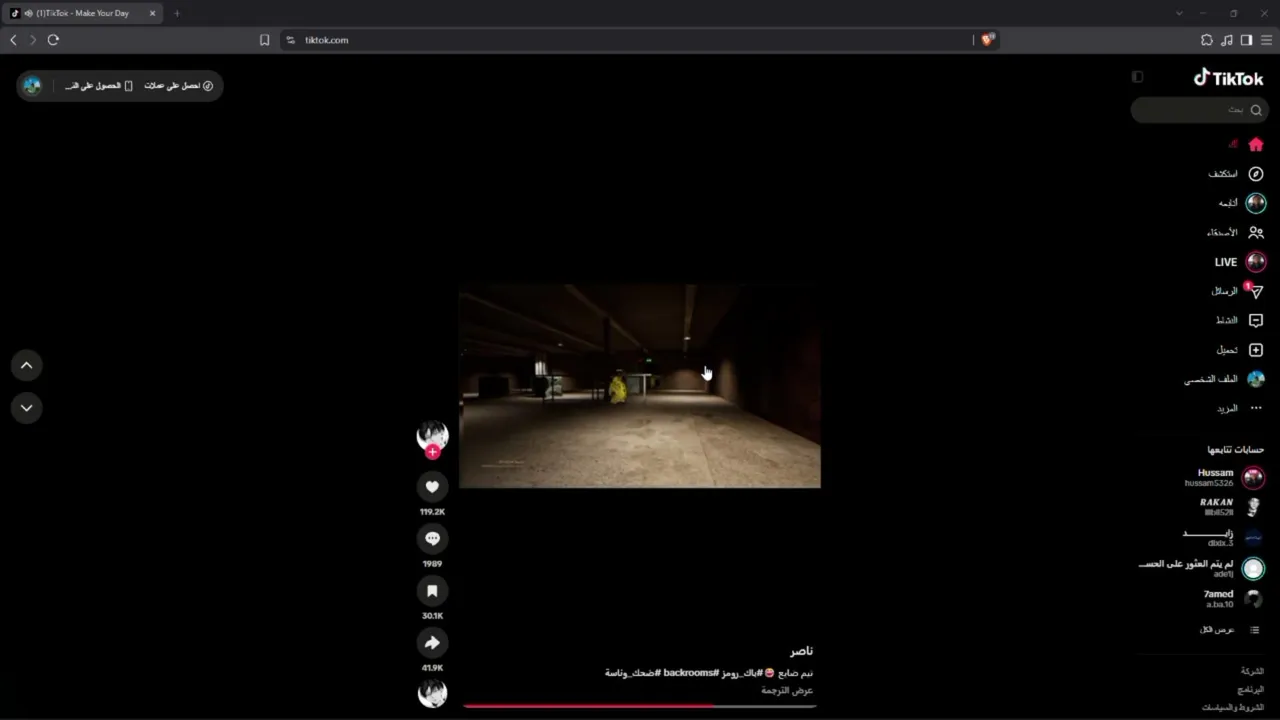
Task: Close the TikTok browser tab
Action: 153,14
